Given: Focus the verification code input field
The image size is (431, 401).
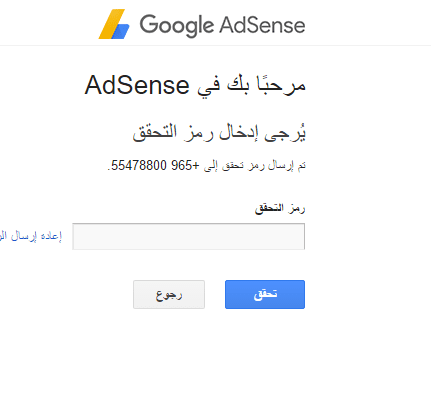Looking at the screenshot, I should (x=189, y=236).
